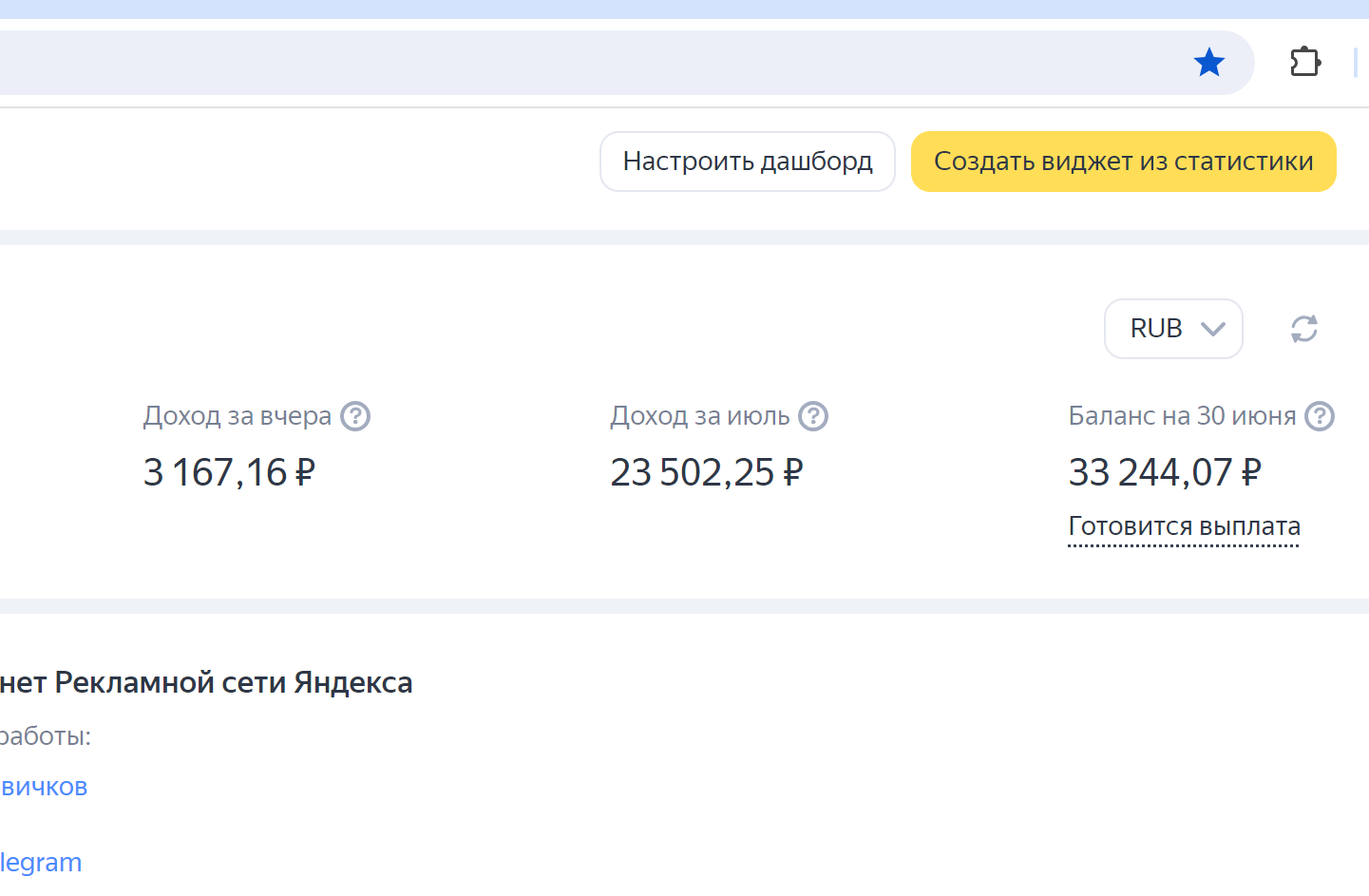Click the refresh arrows icon beside RUB
Image resolution: width=1369 pixels, height=896 pixels.
[x=1304, y=329]
